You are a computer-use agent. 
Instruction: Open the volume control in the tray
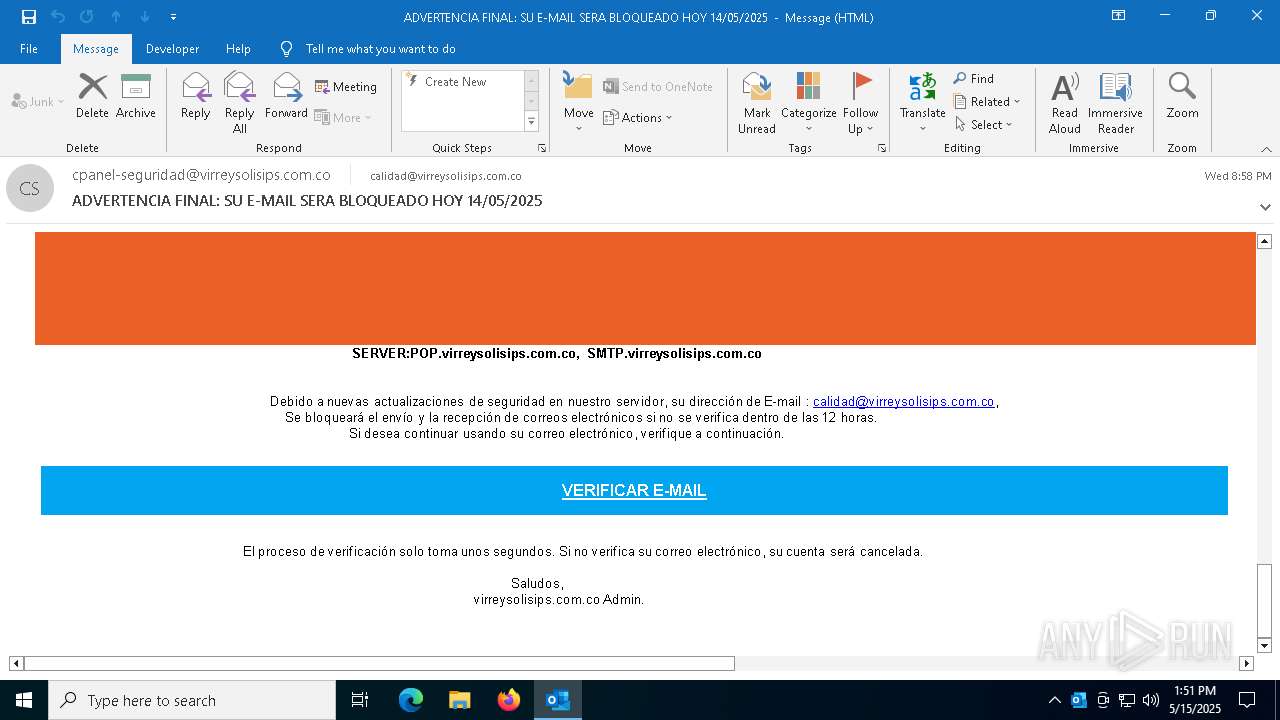[x=1151, y=700]
